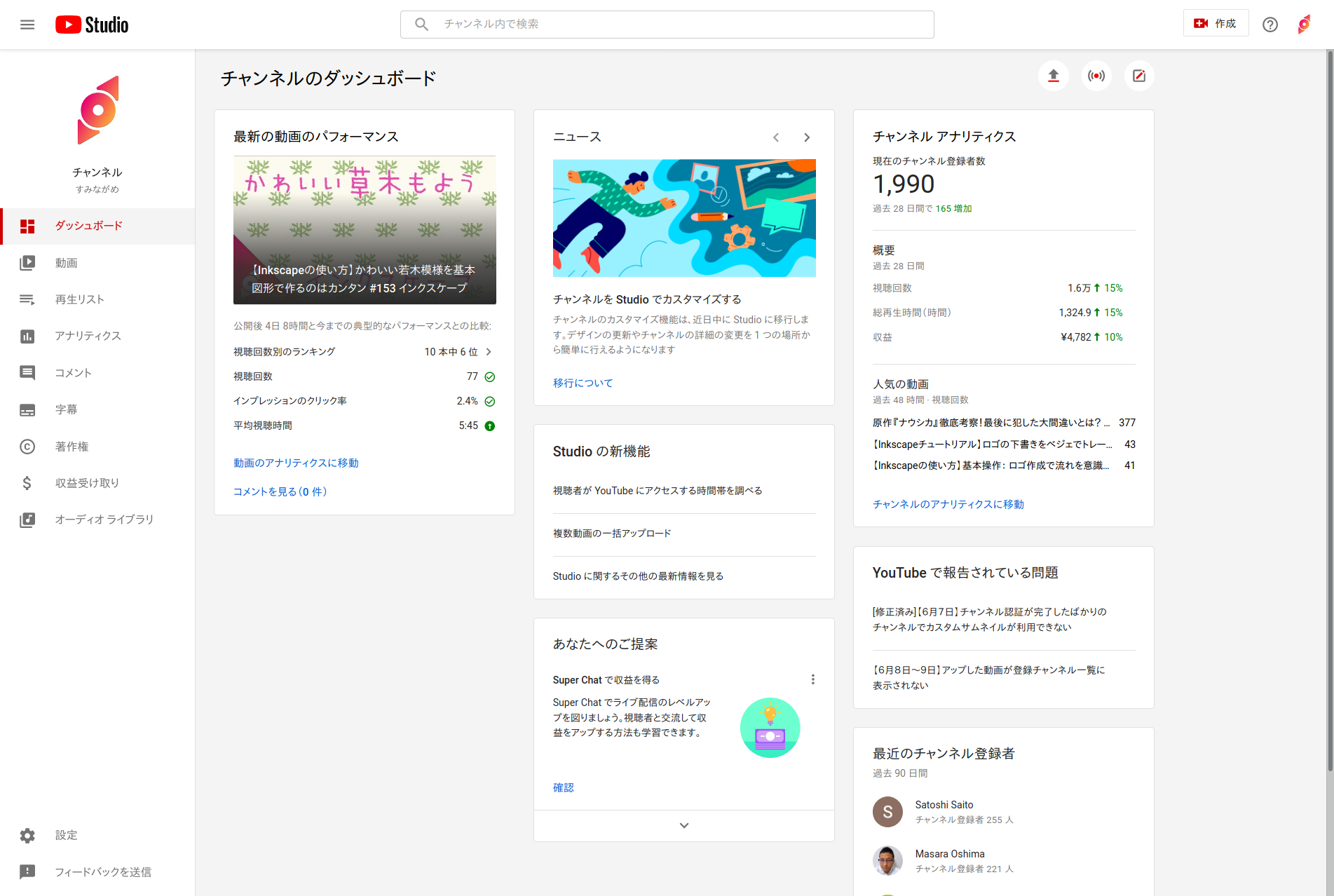Click the green check beside 視聴回数 77
Viewport: 1334px width, 896px height.
point(490,377)
